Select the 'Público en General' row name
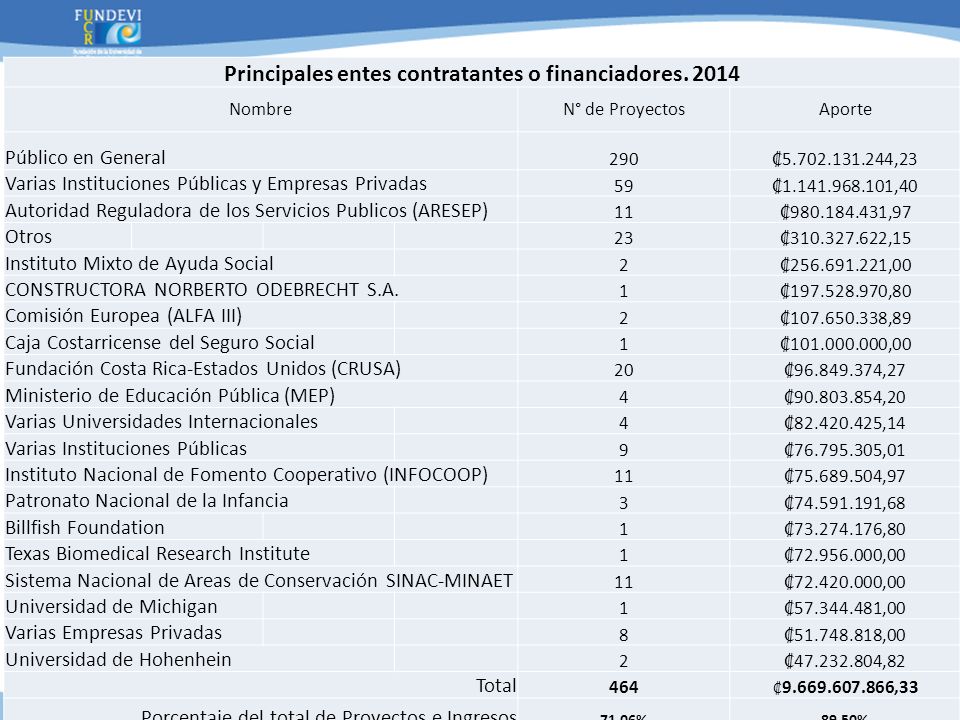The width and height of the screenshot is (960, 720). point(85,157)
